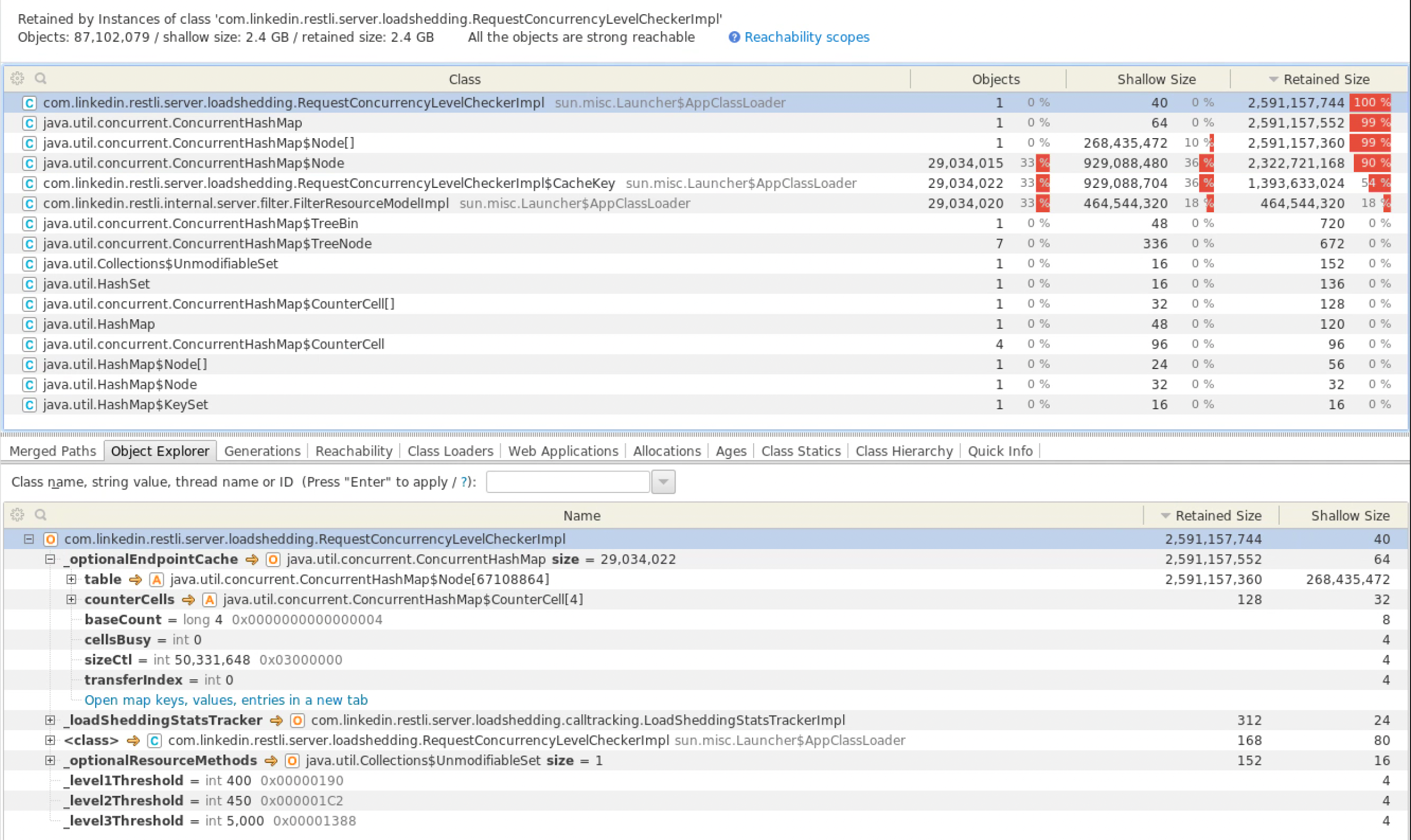
Task: Open map keys, values, entries in new tab
Action: 226,700
